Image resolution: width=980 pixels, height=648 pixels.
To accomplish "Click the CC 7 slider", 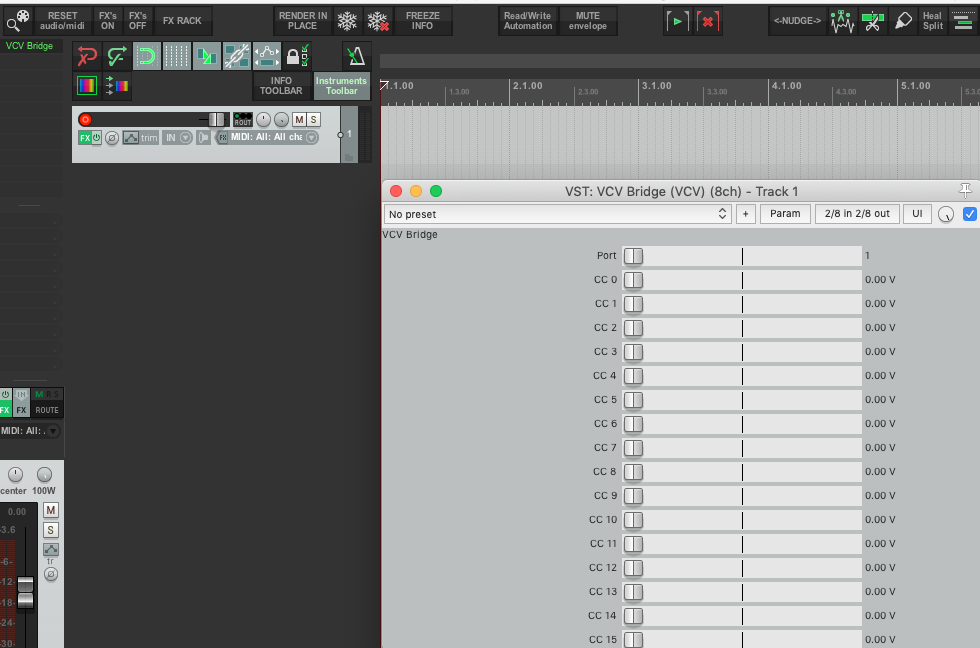I will (x=742, y=448).
